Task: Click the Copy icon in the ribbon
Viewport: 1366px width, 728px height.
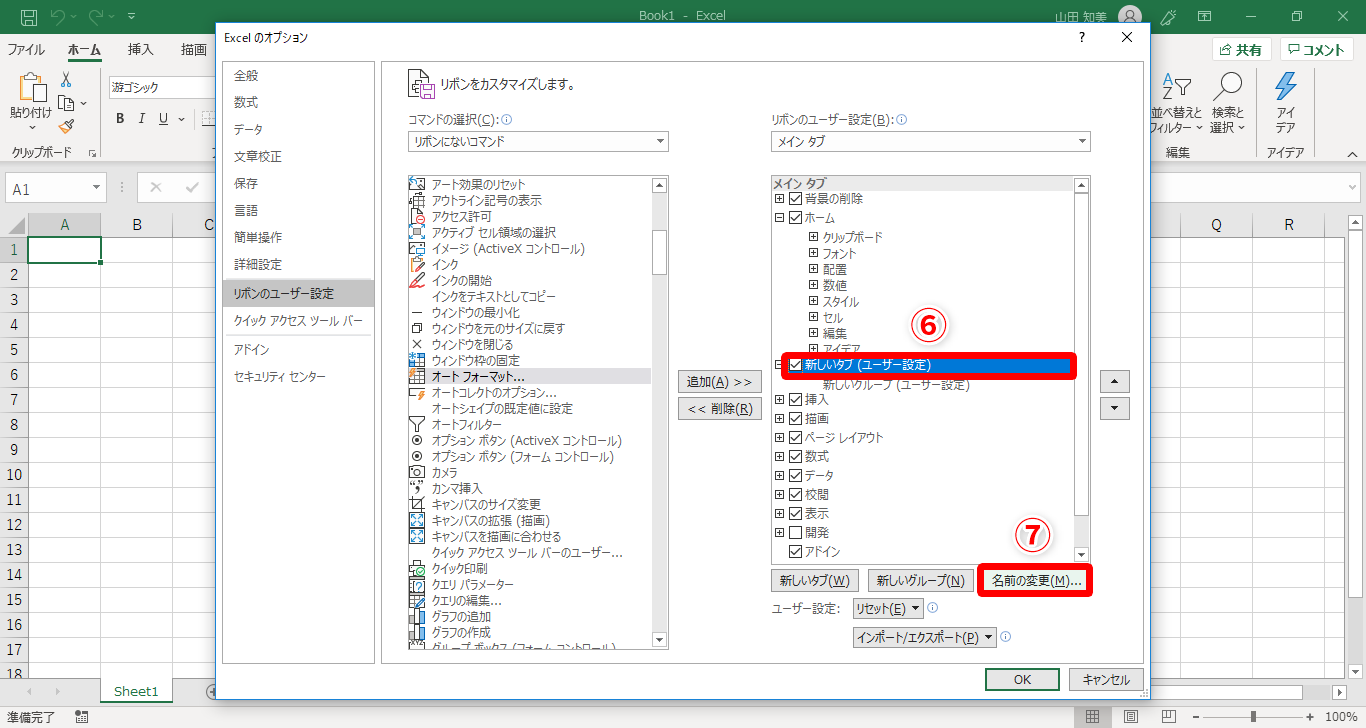Action: tap(66, 103)
